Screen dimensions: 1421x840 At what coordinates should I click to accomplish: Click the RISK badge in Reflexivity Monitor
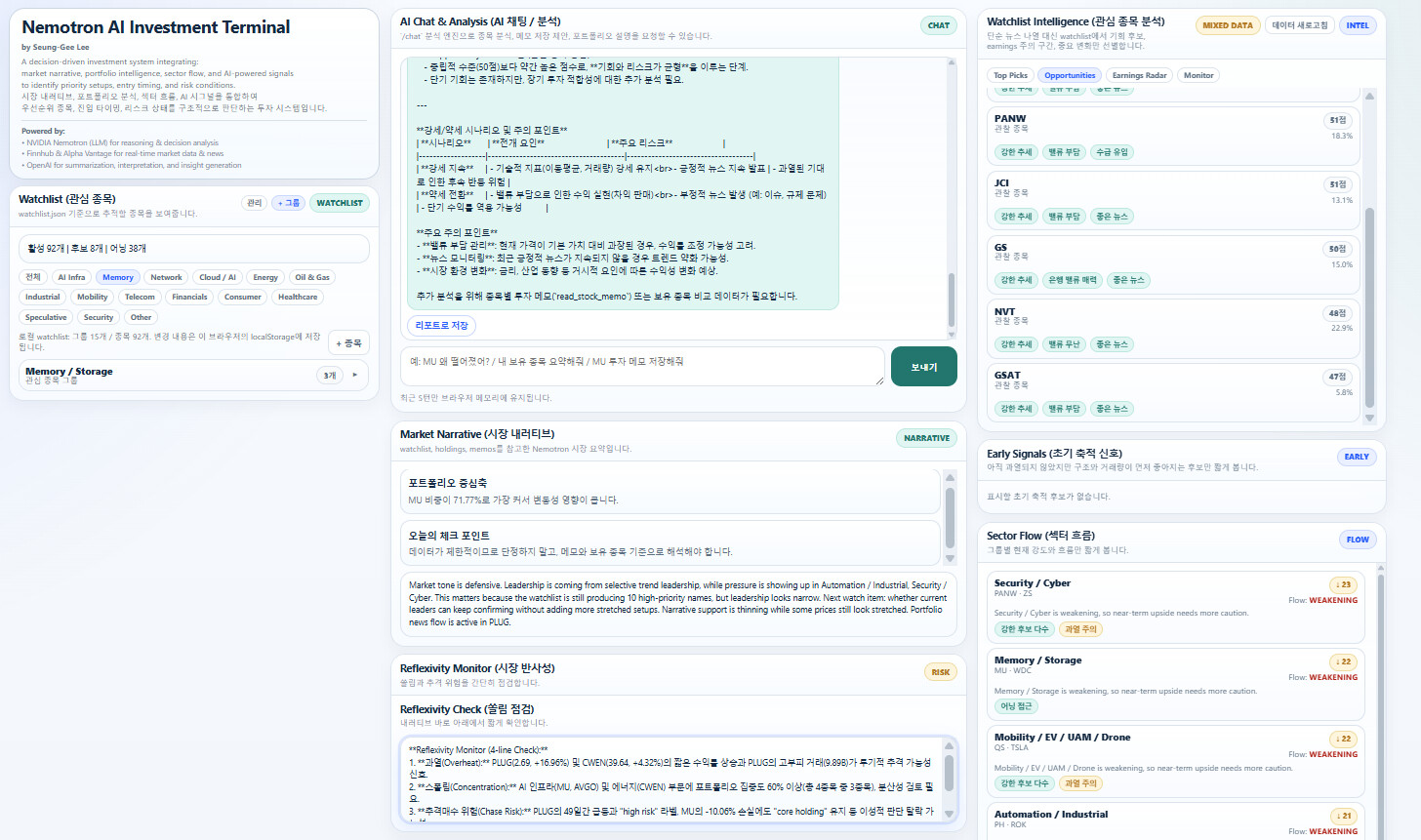point(941,672)
